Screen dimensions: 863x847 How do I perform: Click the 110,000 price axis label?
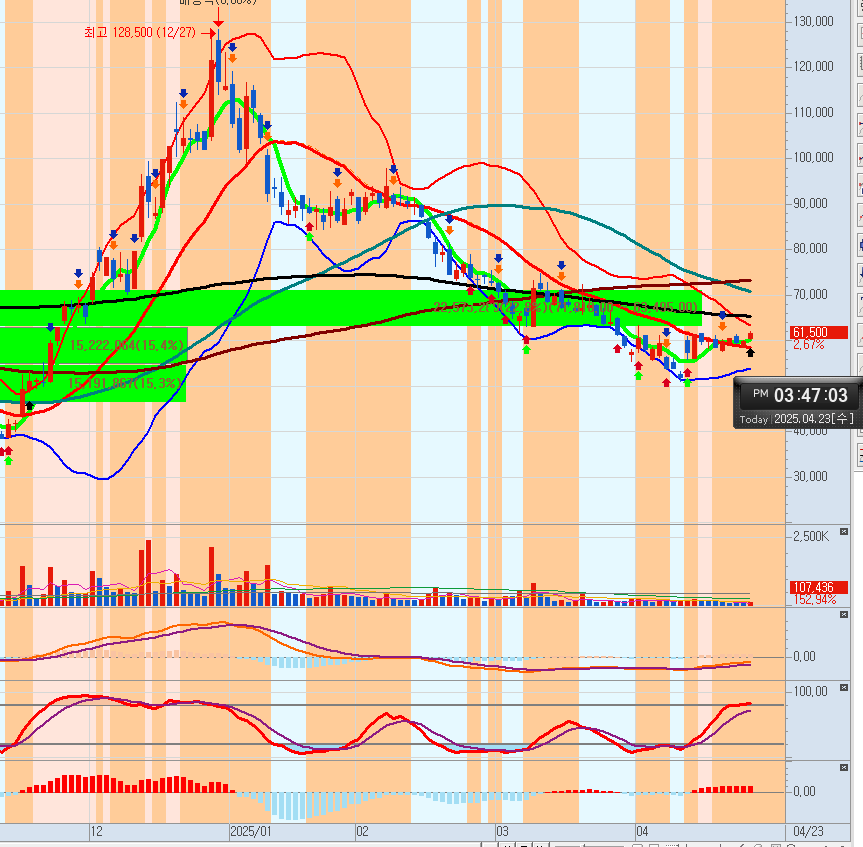tap(813, 112)
